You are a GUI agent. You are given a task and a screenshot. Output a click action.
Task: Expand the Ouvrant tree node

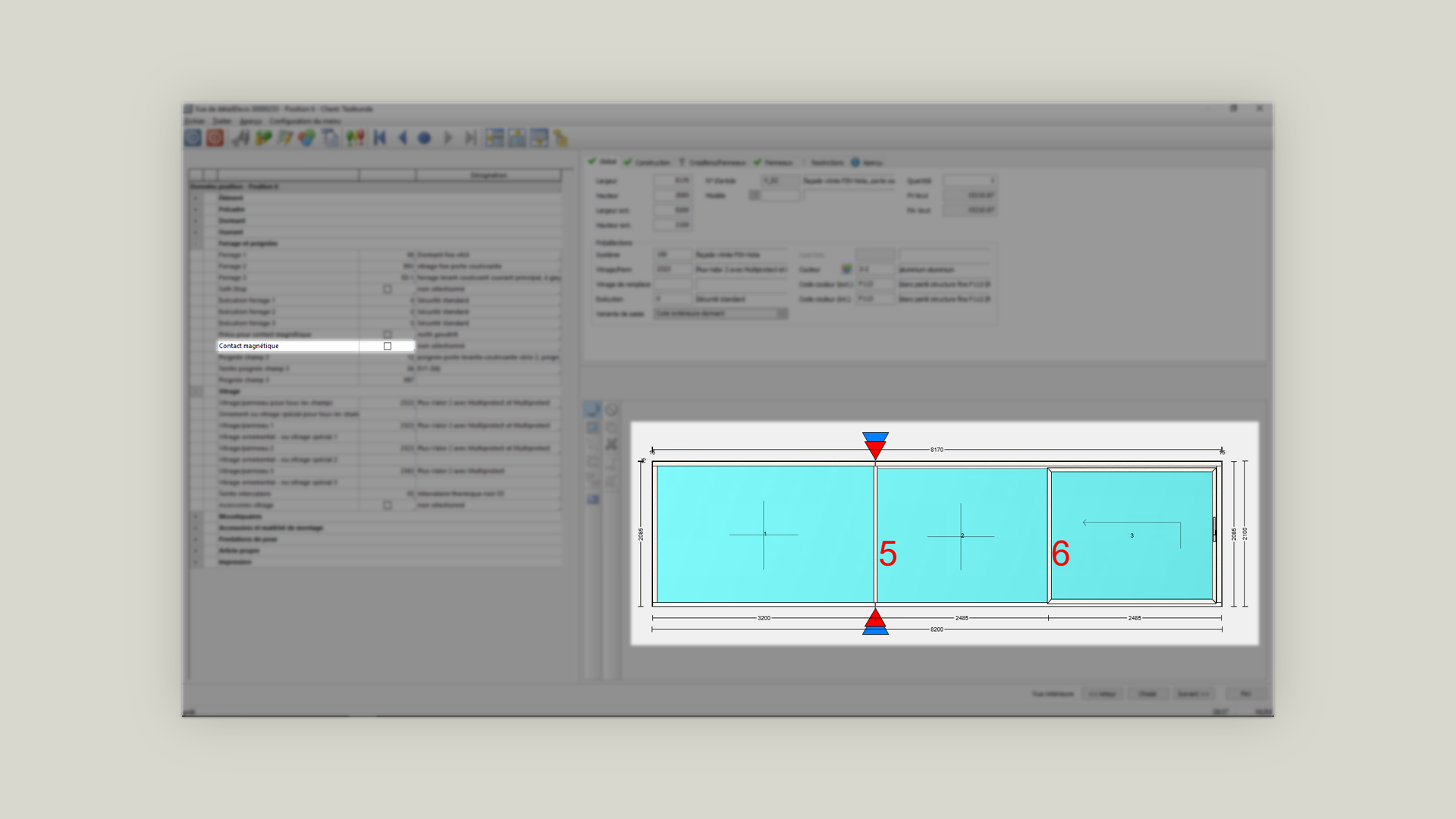click(x=196, y=232)
